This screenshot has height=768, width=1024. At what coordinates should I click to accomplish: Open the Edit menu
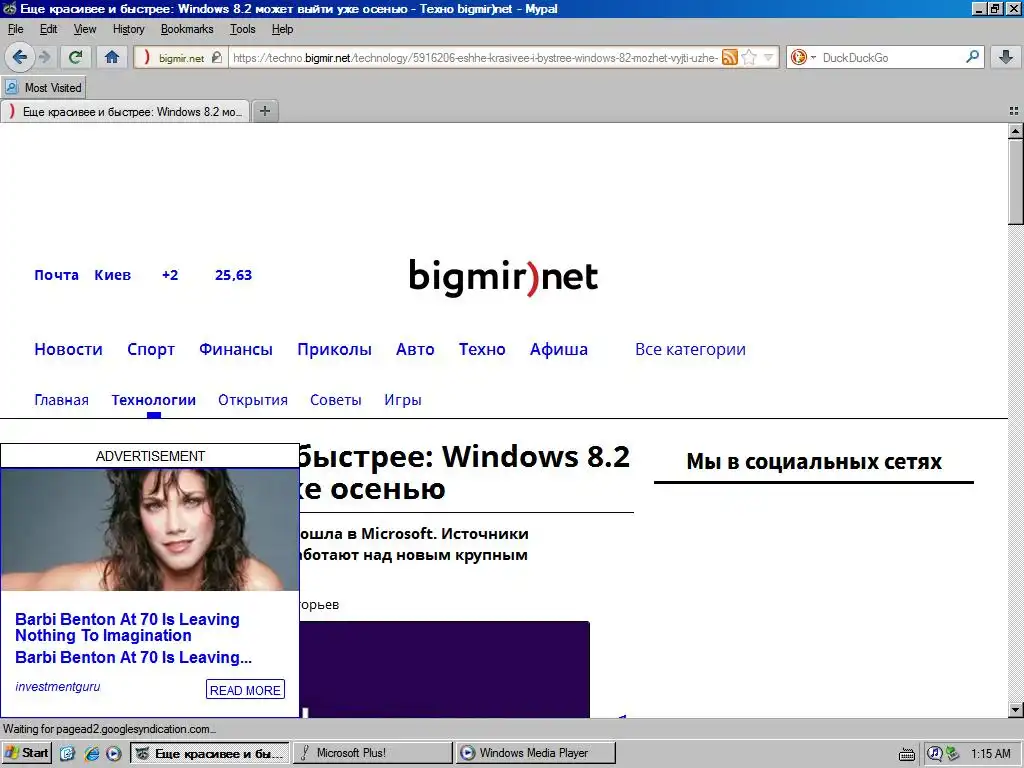pos(48,29)
